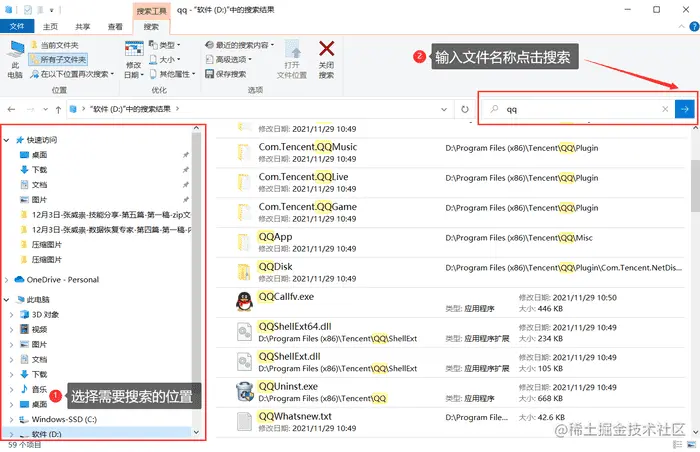
Task: Open the Size filter dropdown
Action: point(164,59)
